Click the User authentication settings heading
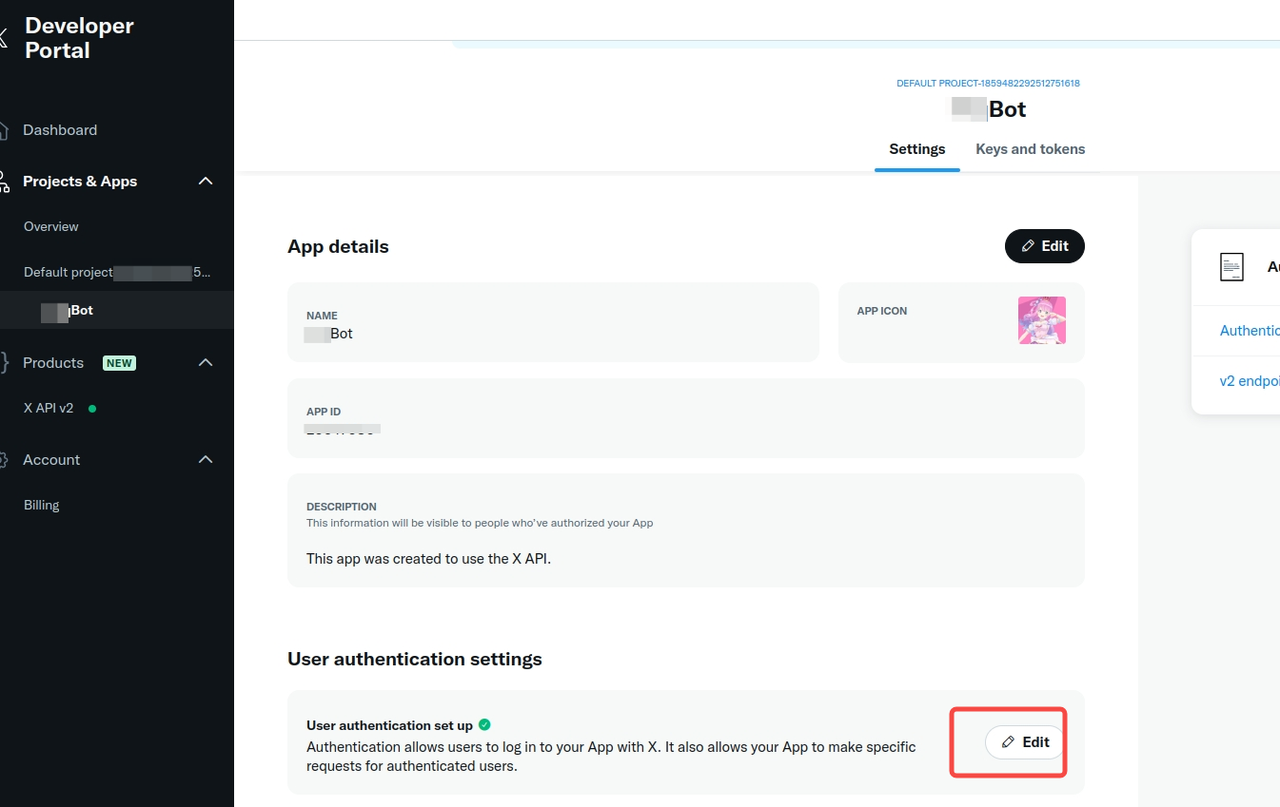Screen dimensions: 1280x807 415,659
